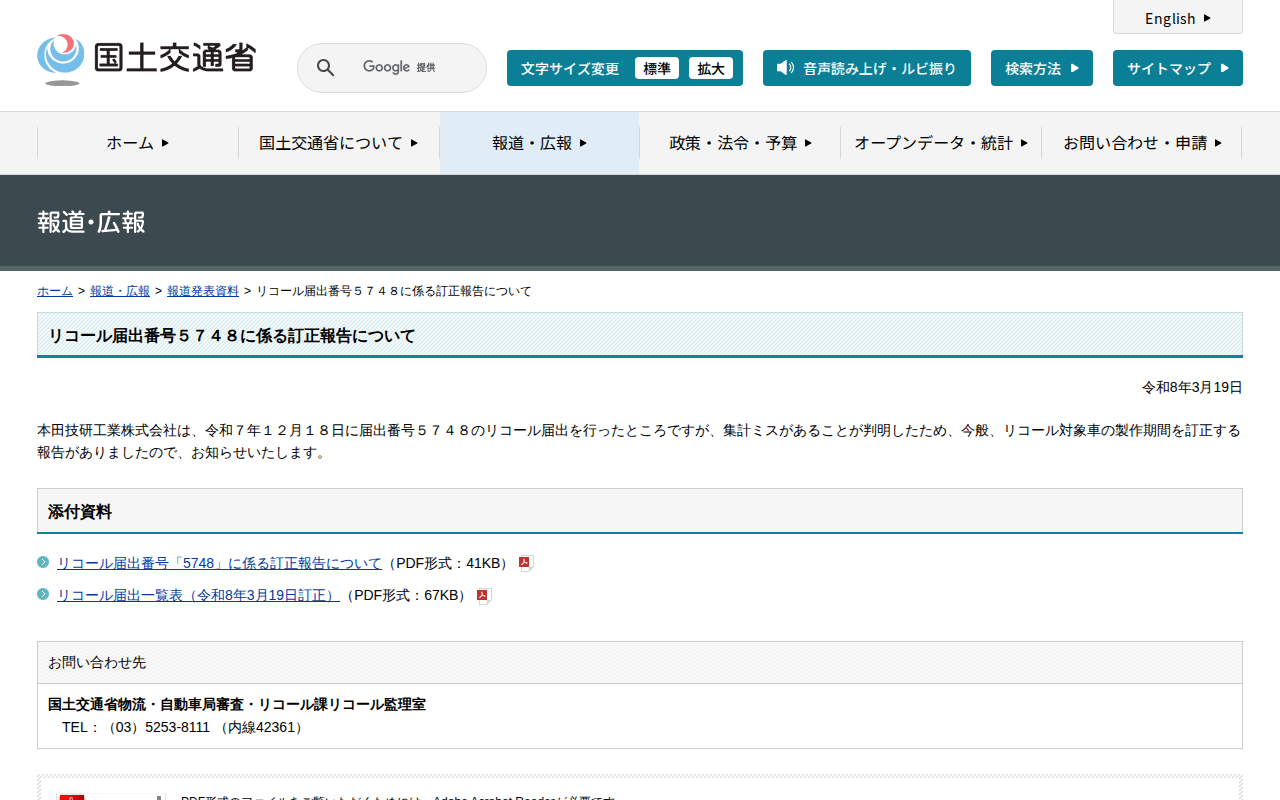The height and width of the screenshot is (800, 1280).
Task: Click the bullet icon before リコール届出一覧表 link
Action: pyautogui.click(x=43, y=595)
